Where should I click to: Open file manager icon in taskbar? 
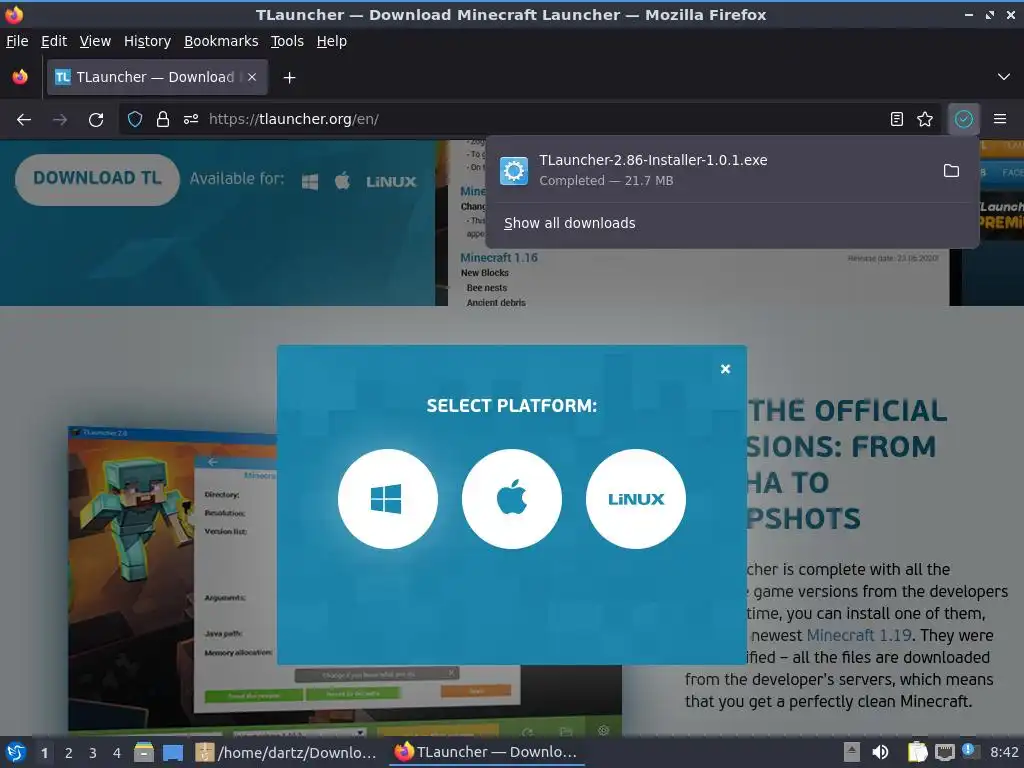point(144,752)
